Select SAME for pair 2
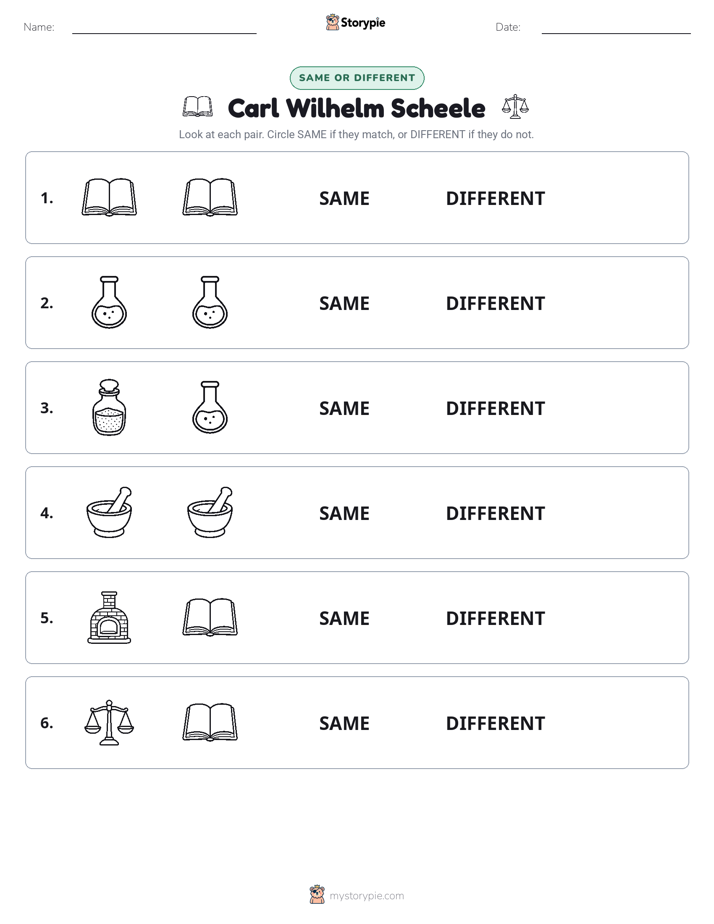This screenshot has width=714, height=924. (x=344, y=303)
